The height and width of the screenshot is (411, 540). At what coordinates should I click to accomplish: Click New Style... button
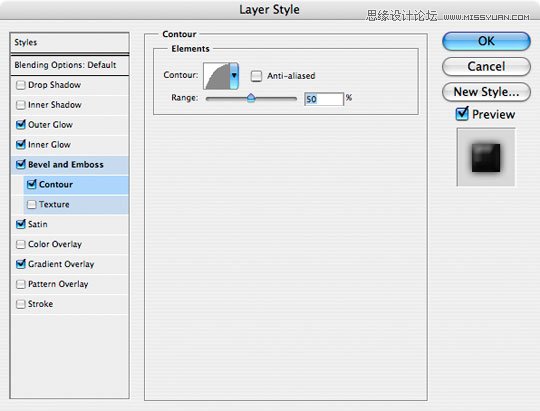pos(486,92)
